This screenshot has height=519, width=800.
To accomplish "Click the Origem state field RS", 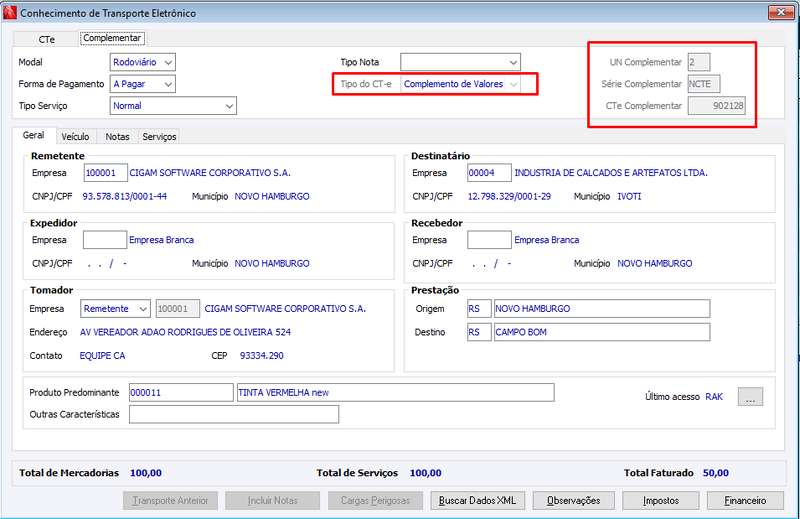I will (x=479, y=309).
